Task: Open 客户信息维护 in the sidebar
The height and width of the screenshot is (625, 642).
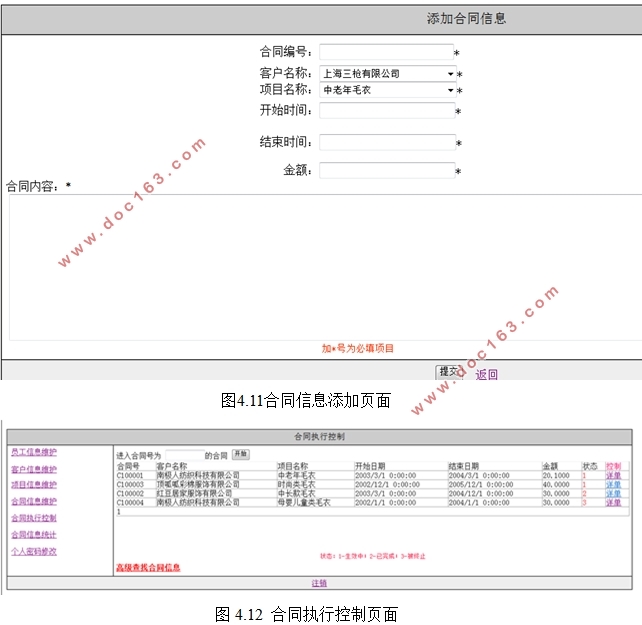Action: point(34,469)
